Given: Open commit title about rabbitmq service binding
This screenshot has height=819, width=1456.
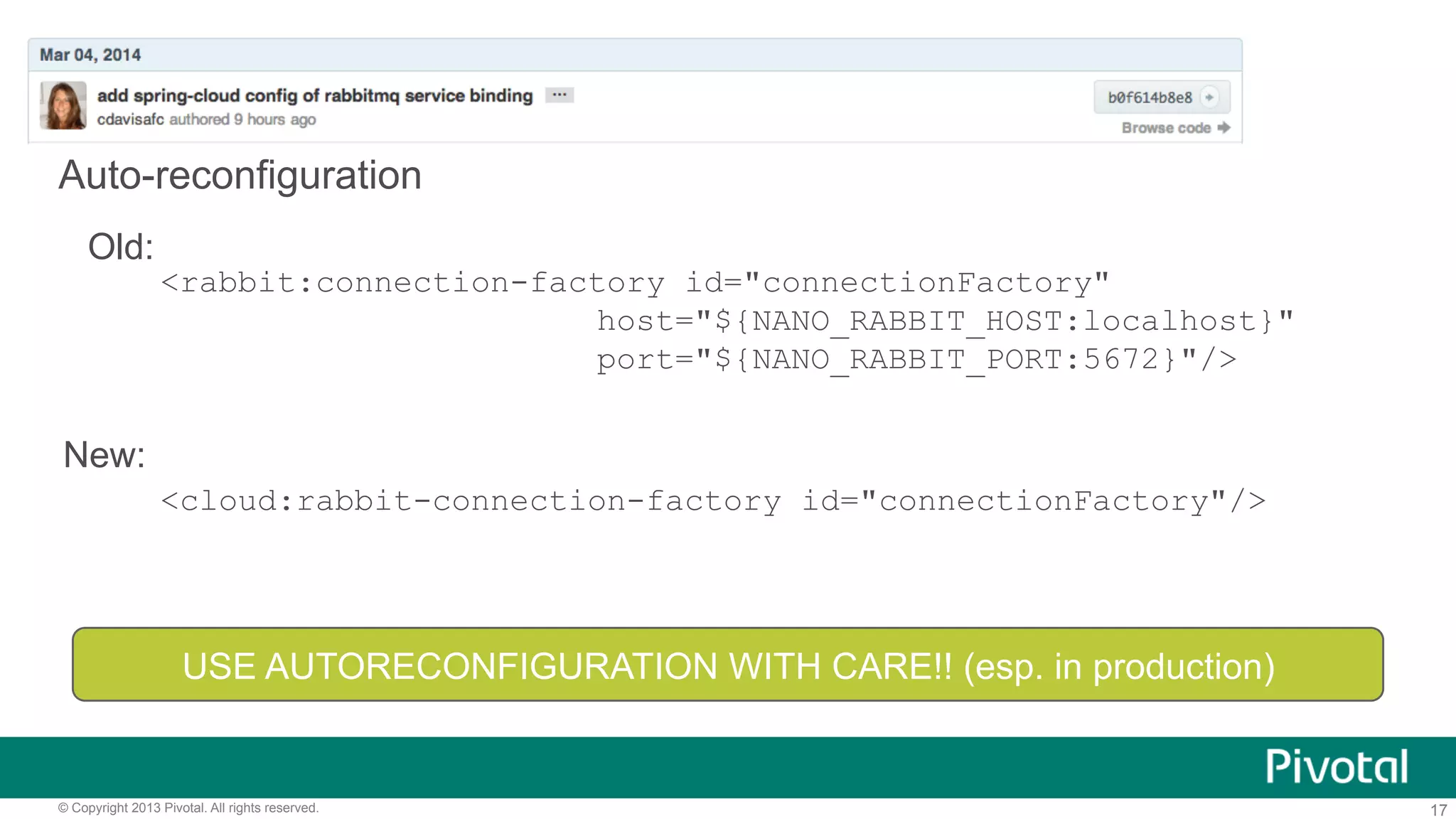Looking at the screenshot, I should [x=315, y=95].
